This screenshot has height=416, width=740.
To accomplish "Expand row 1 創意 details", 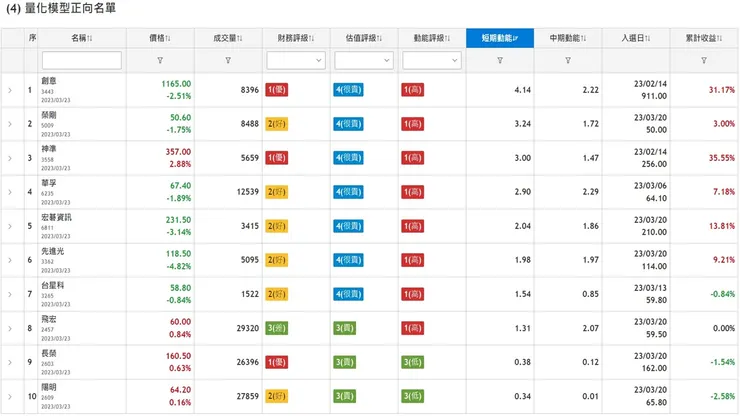I will click(10, 90).
